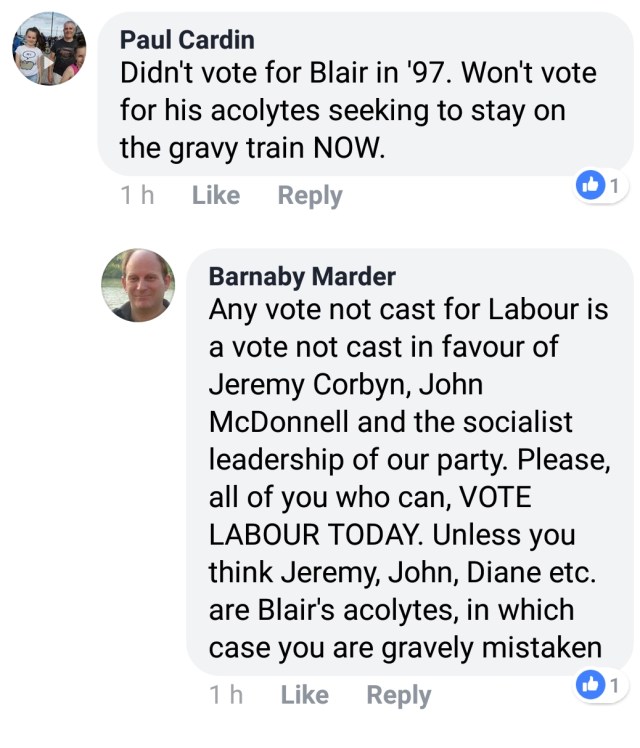
Task: Click the reaction count number beside Paul Cardin's comment
Action: click(614, 185)
